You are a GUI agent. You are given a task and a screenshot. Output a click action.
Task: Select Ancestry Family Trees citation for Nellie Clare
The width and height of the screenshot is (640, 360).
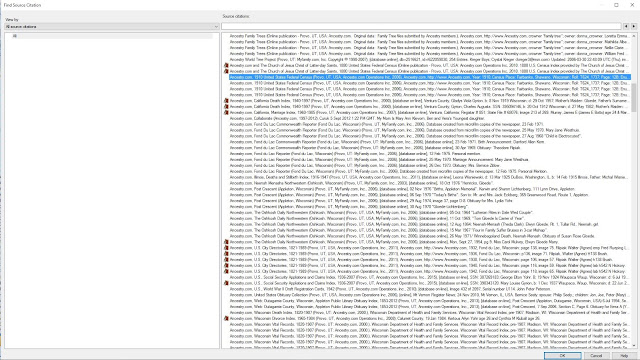429,48
